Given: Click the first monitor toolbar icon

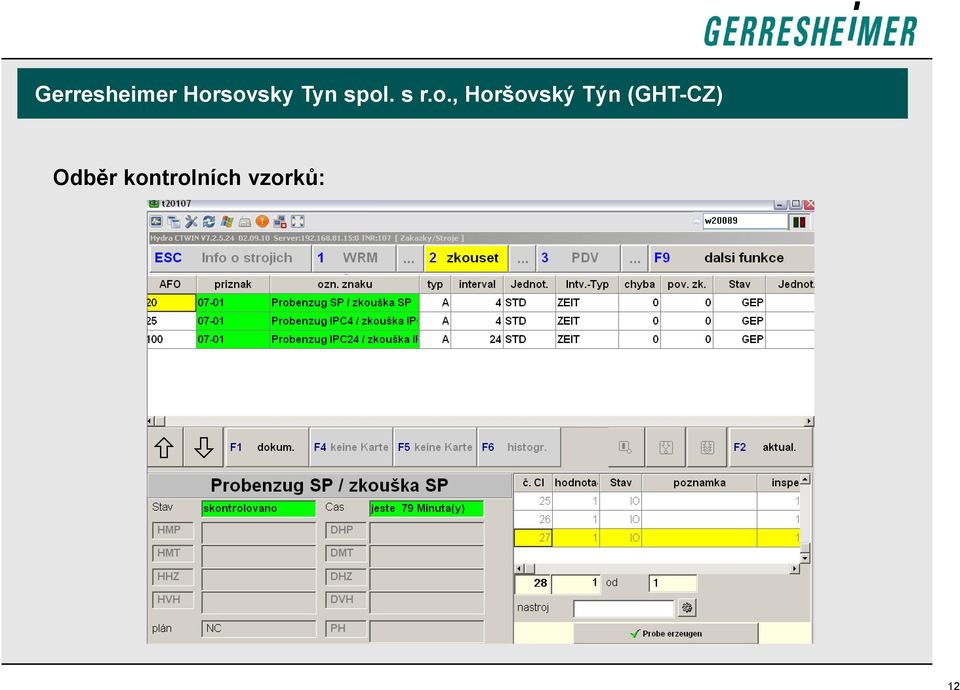Looking at the screenshot, I should click(156, 222).
